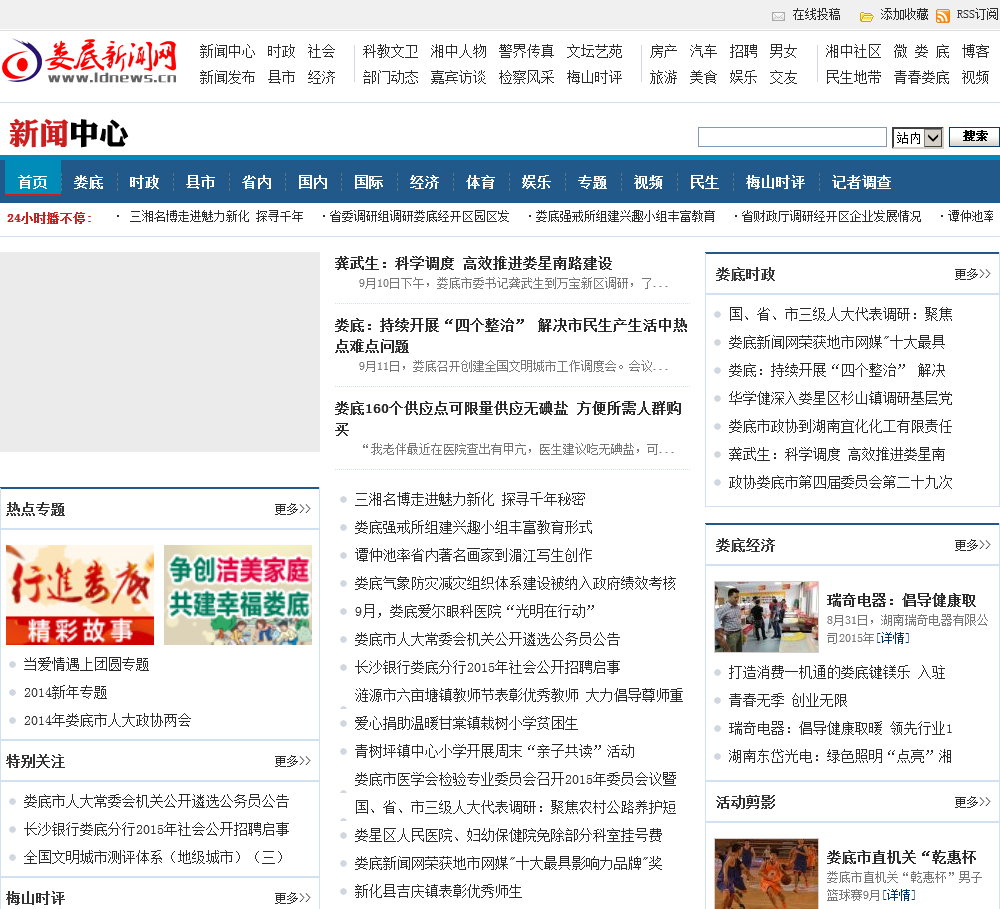Open 更多 for 热点专题 section
Screen dimensions: 1000x909
(x=292, y=509)
